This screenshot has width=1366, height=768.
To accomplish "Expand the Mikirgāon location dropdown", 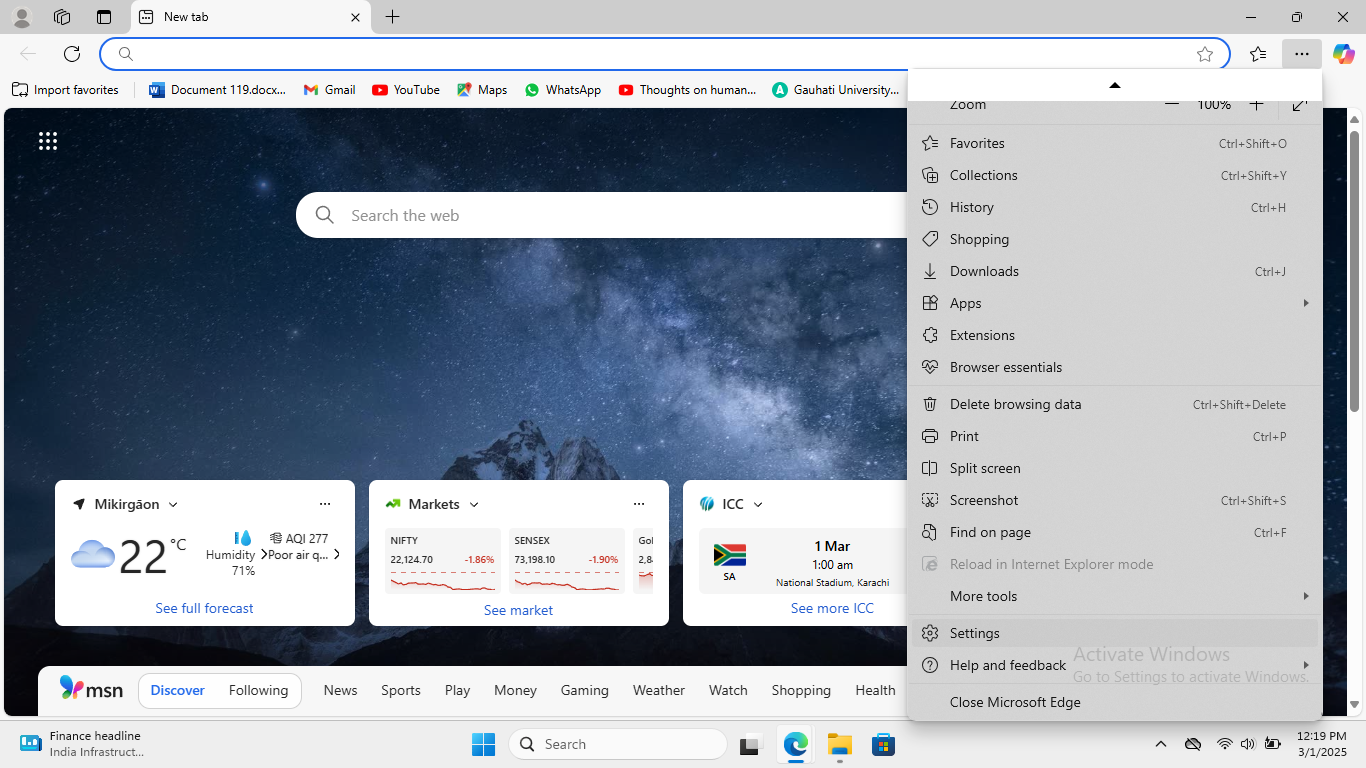I will pos(173,505).
